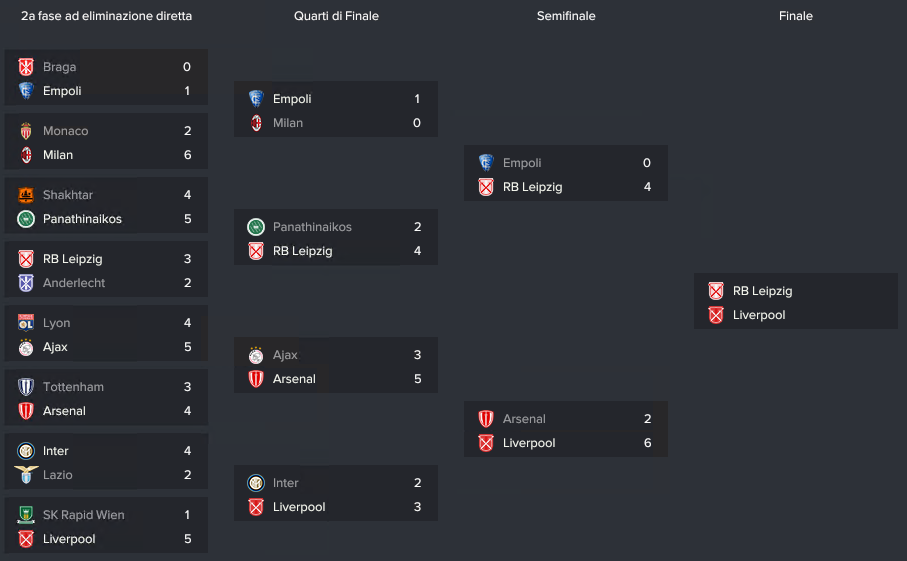Click the Arsenal vs Liverpool semi-final score 6
Image resolution: width=907 pixels, height=561 pixels.
coord(647,443)
